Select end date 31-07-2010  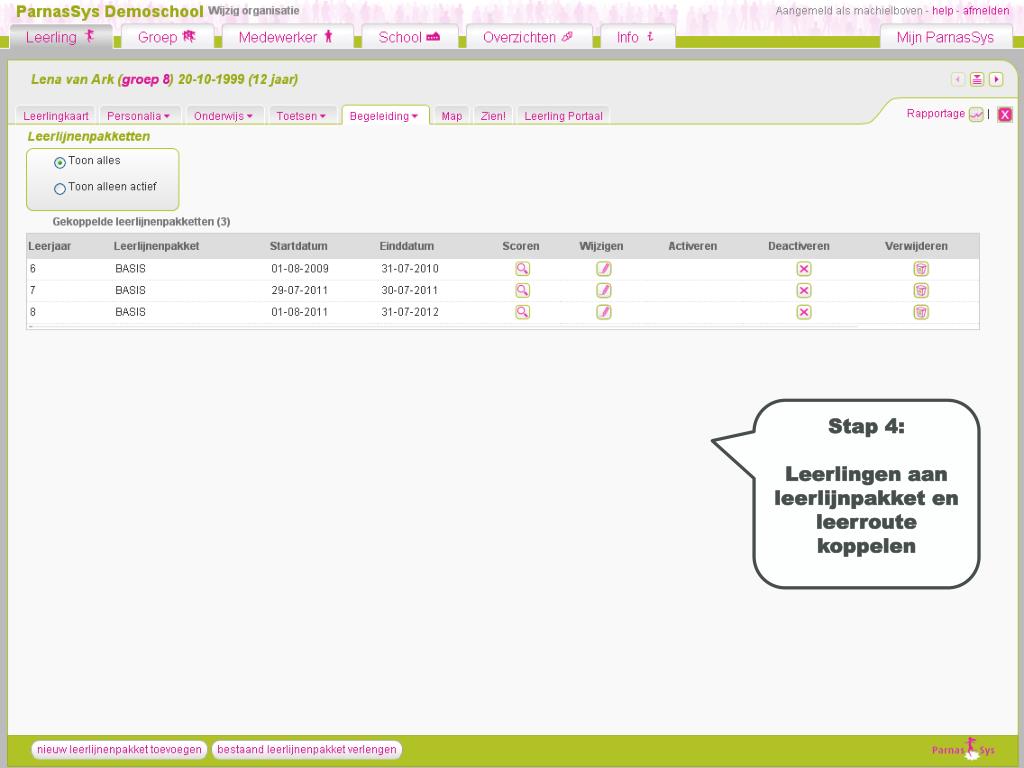click(409, 268)
